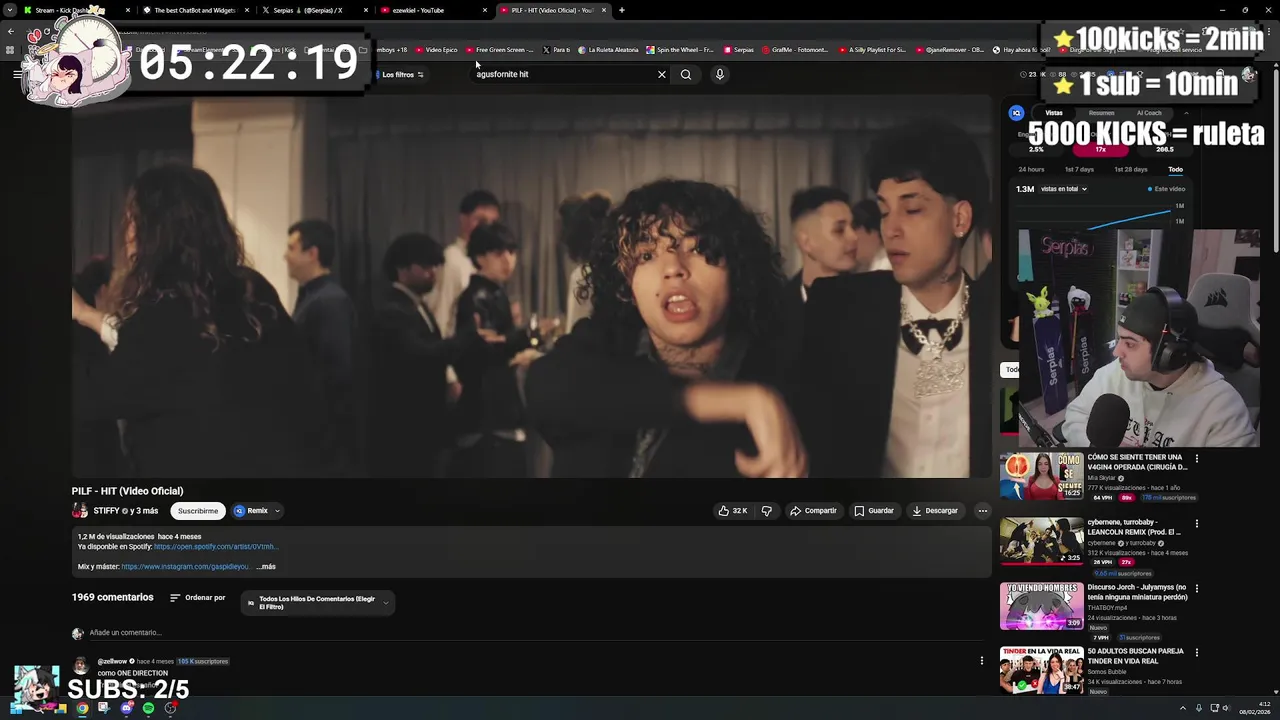Click the Los filtros search filter button
The width and height of the screenshot is (1280, 720).
(402, 74)
